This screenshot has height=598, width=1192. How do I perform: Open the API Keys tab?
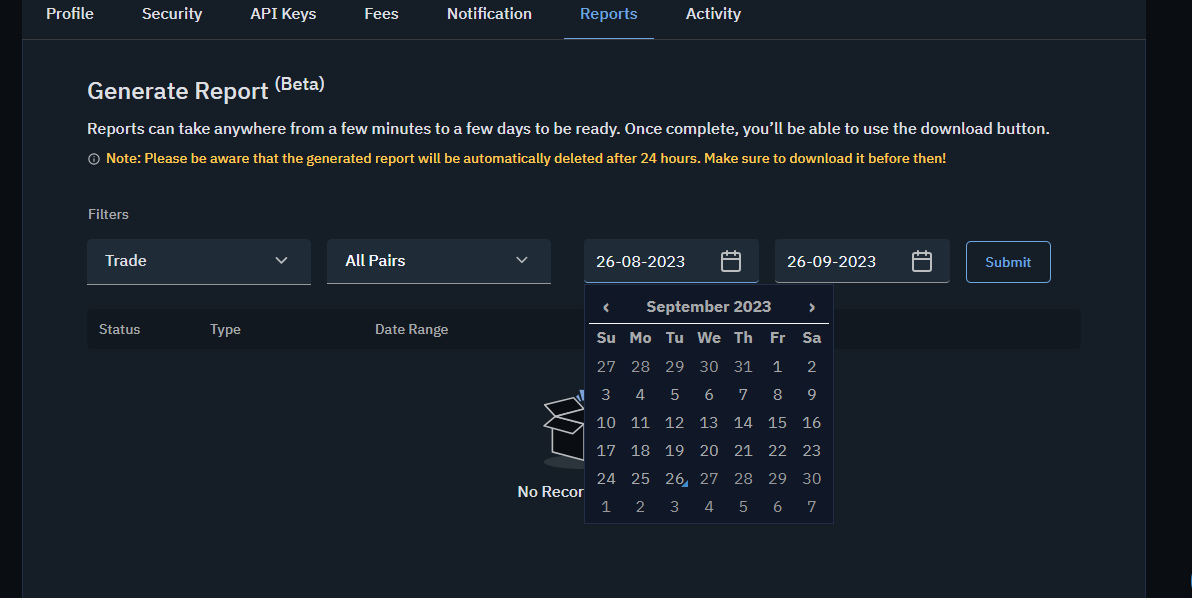click(284, 14)
